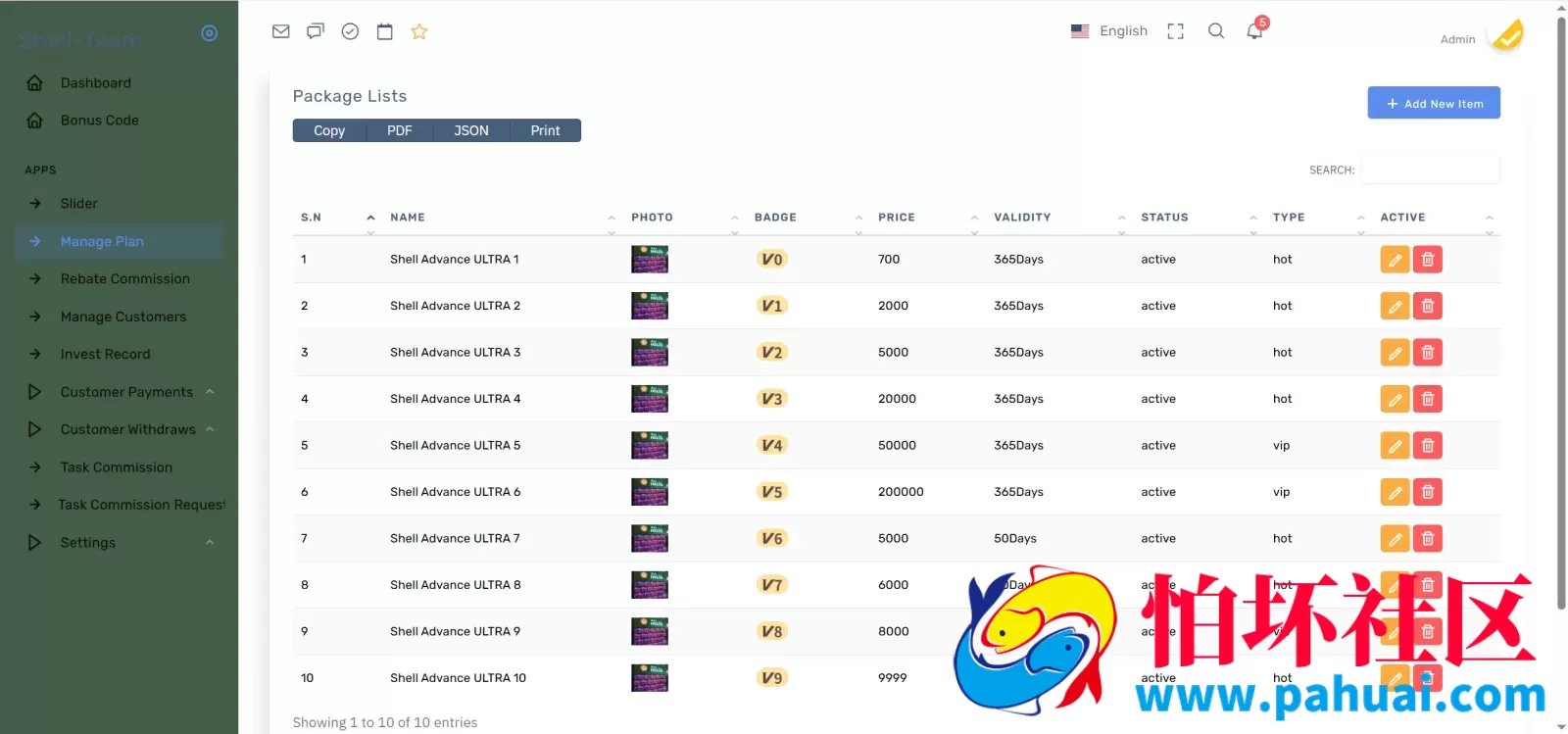The width and height of the screenshot is (1568, 734).
Task: Sort table by Badge column
Action: (x=808, y=218)
